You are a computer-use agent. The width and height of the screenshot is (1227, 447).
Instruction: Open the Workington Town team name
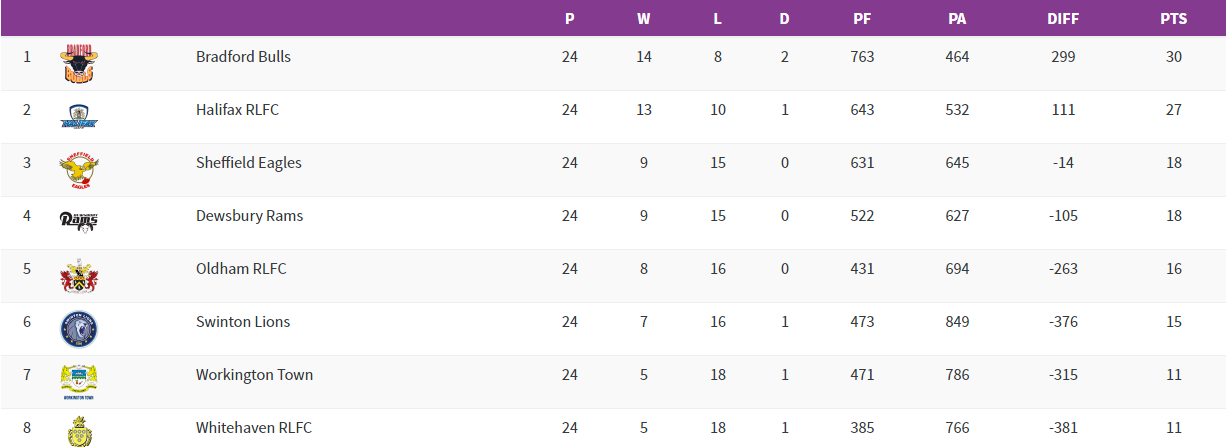(x=254, y=375)
